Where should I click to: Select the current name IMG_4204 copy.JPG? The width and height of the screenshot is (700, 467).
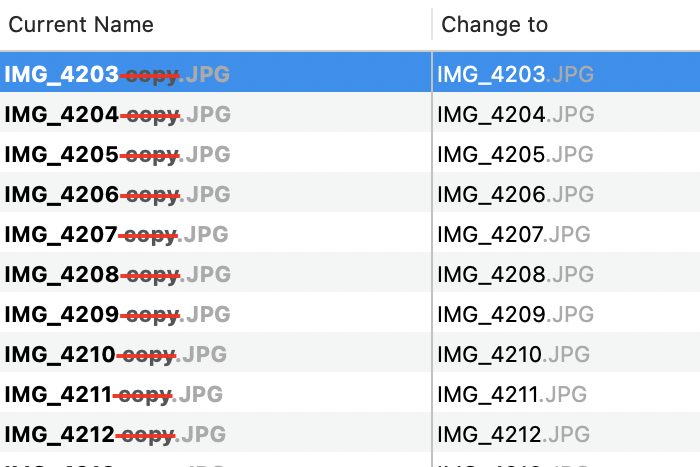[117, 115]
